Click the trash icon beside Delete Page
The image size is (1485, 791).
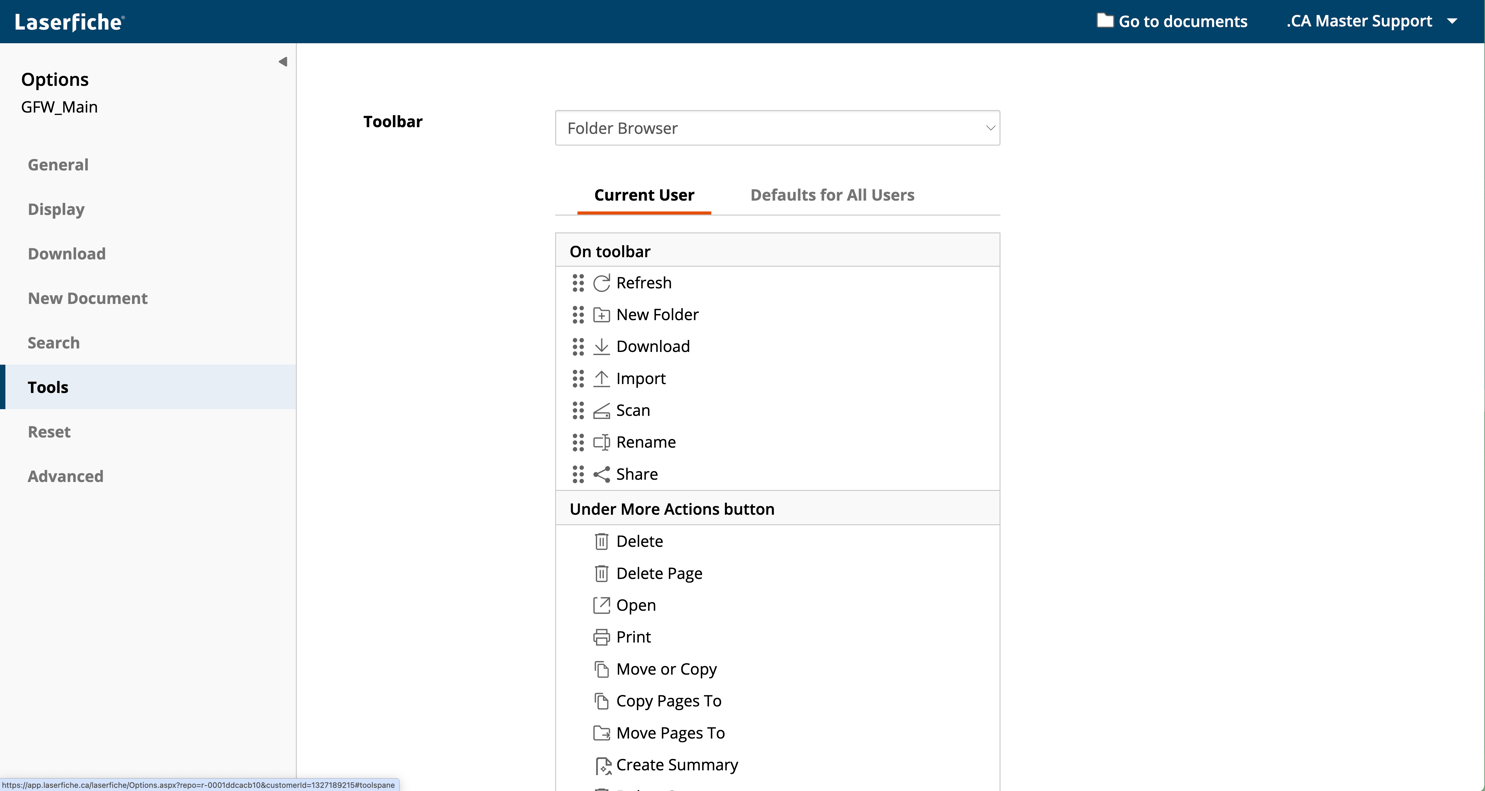pos(601,573)
